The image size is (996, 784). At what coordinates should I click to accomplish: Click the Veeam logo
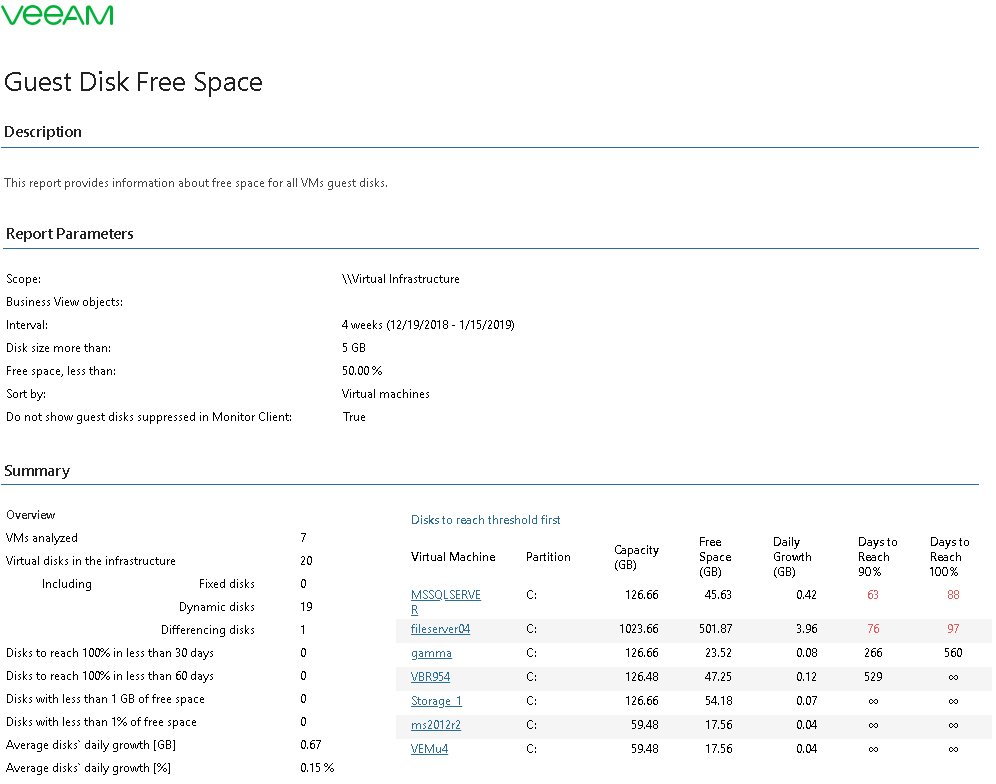pos(57,15)
